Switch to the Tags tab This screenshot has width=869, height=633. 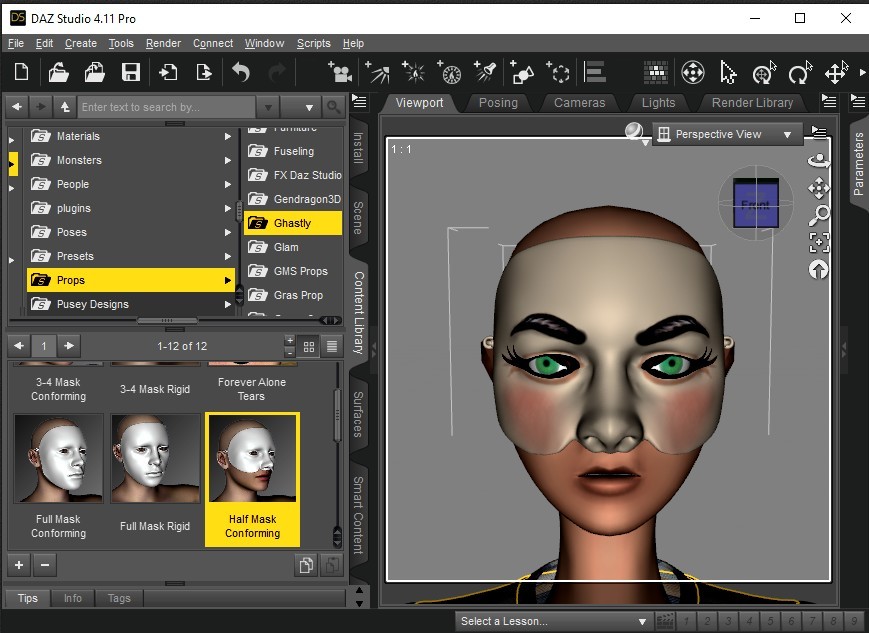[119, 598]
